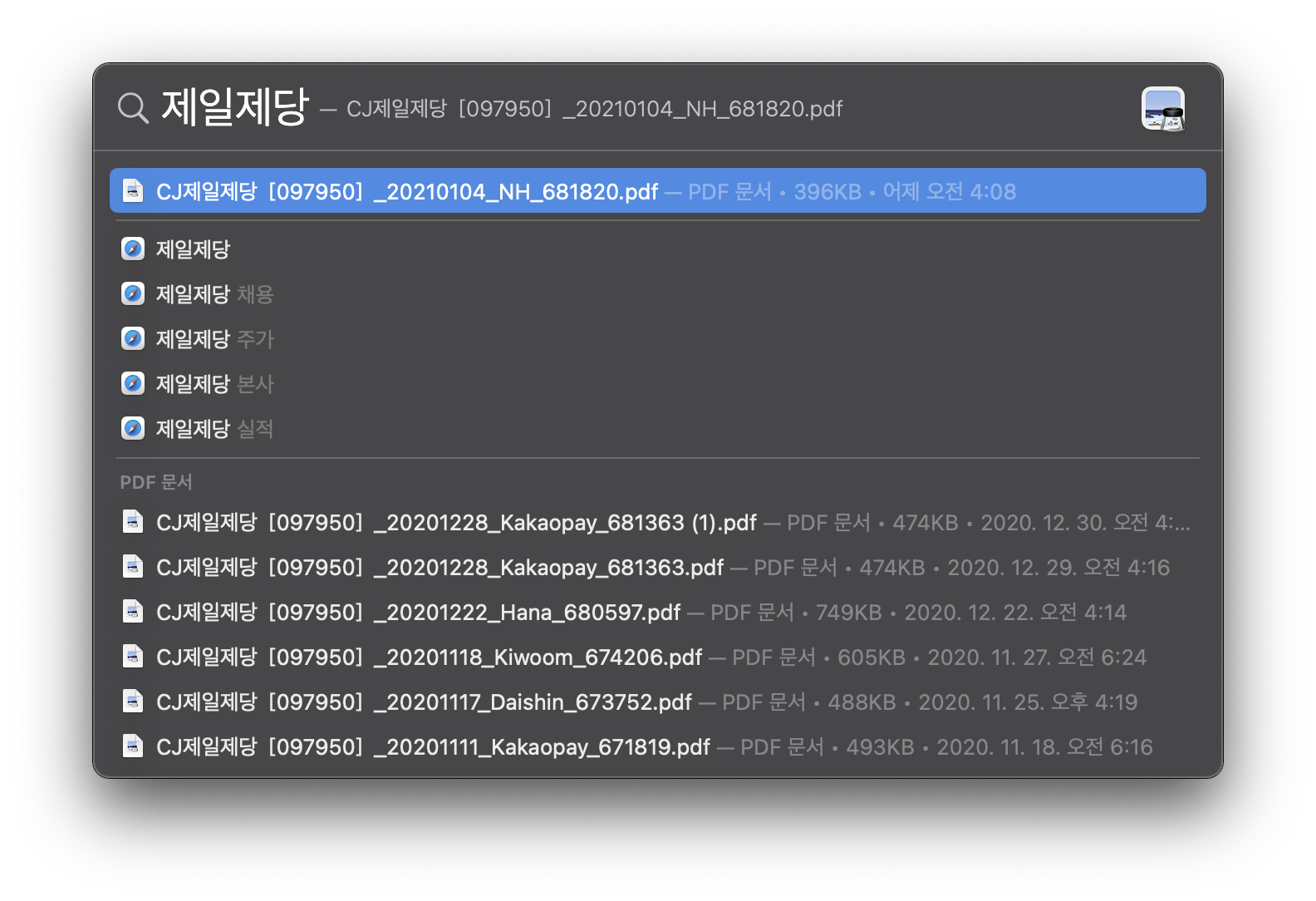
Task: Click PDF icon of 474KB file dated 2020. 12. 29.
Action: tap(133, 567)
